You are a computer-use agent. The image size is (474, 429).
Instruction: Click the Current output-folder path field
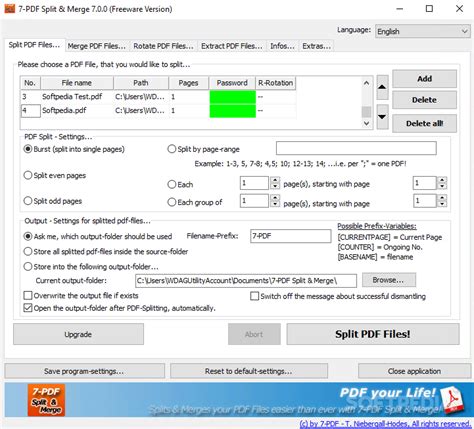(x=246, y=281)
